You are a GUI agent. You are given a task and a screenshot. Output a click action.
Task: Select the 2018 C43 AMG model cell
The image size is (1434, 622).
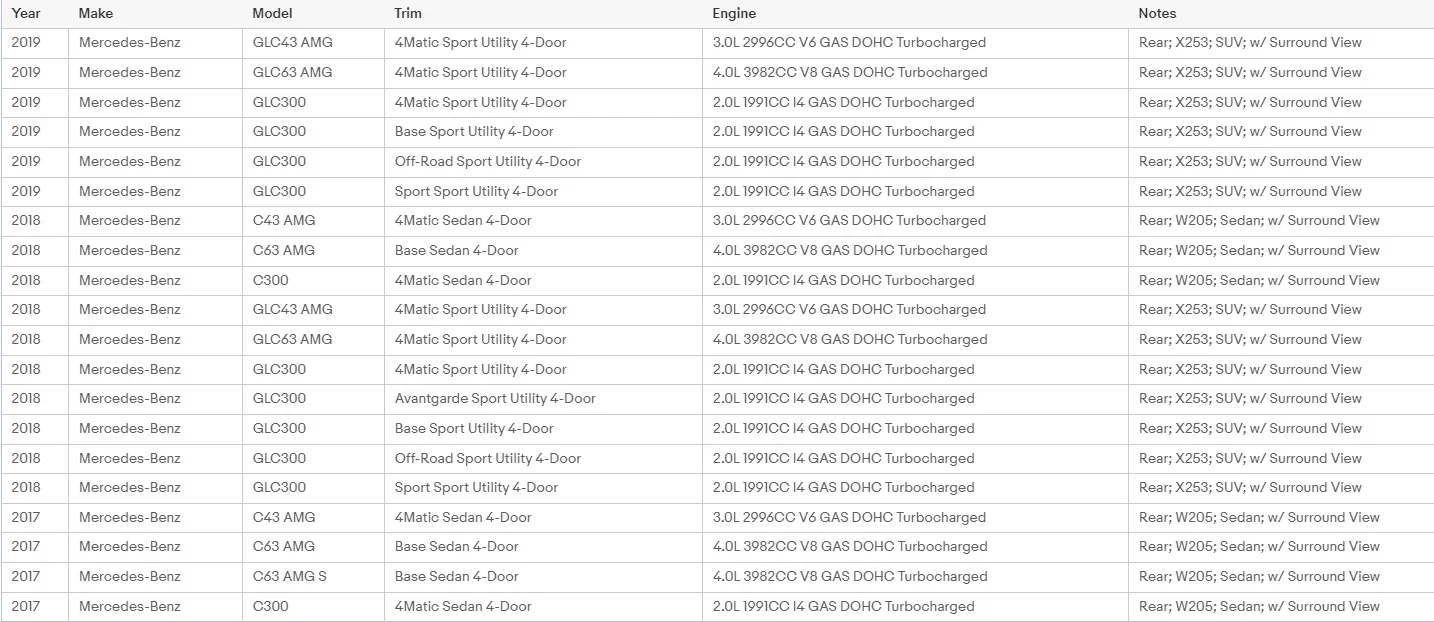click(284, 221)
